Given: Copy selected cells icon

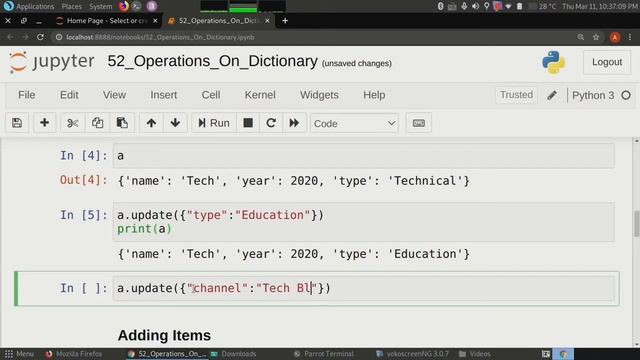Looking at the screenshot, I should tap(97, 123).
